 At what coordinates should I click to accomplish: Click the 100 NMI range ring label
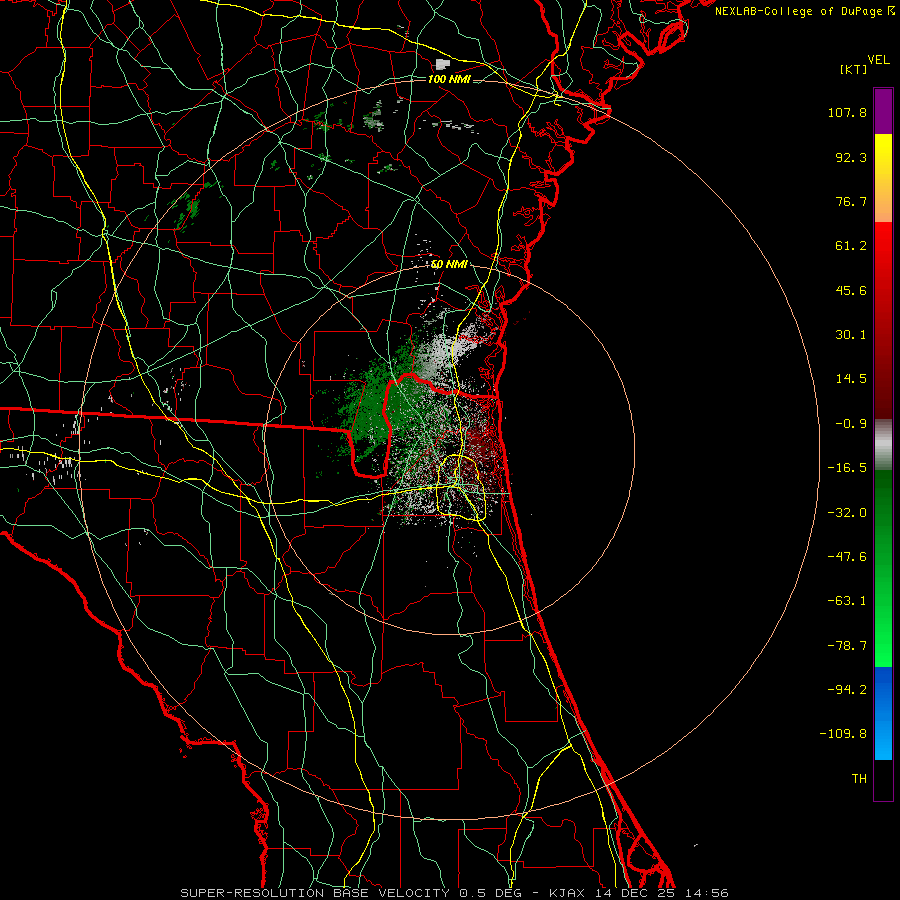tap(449, 79)
